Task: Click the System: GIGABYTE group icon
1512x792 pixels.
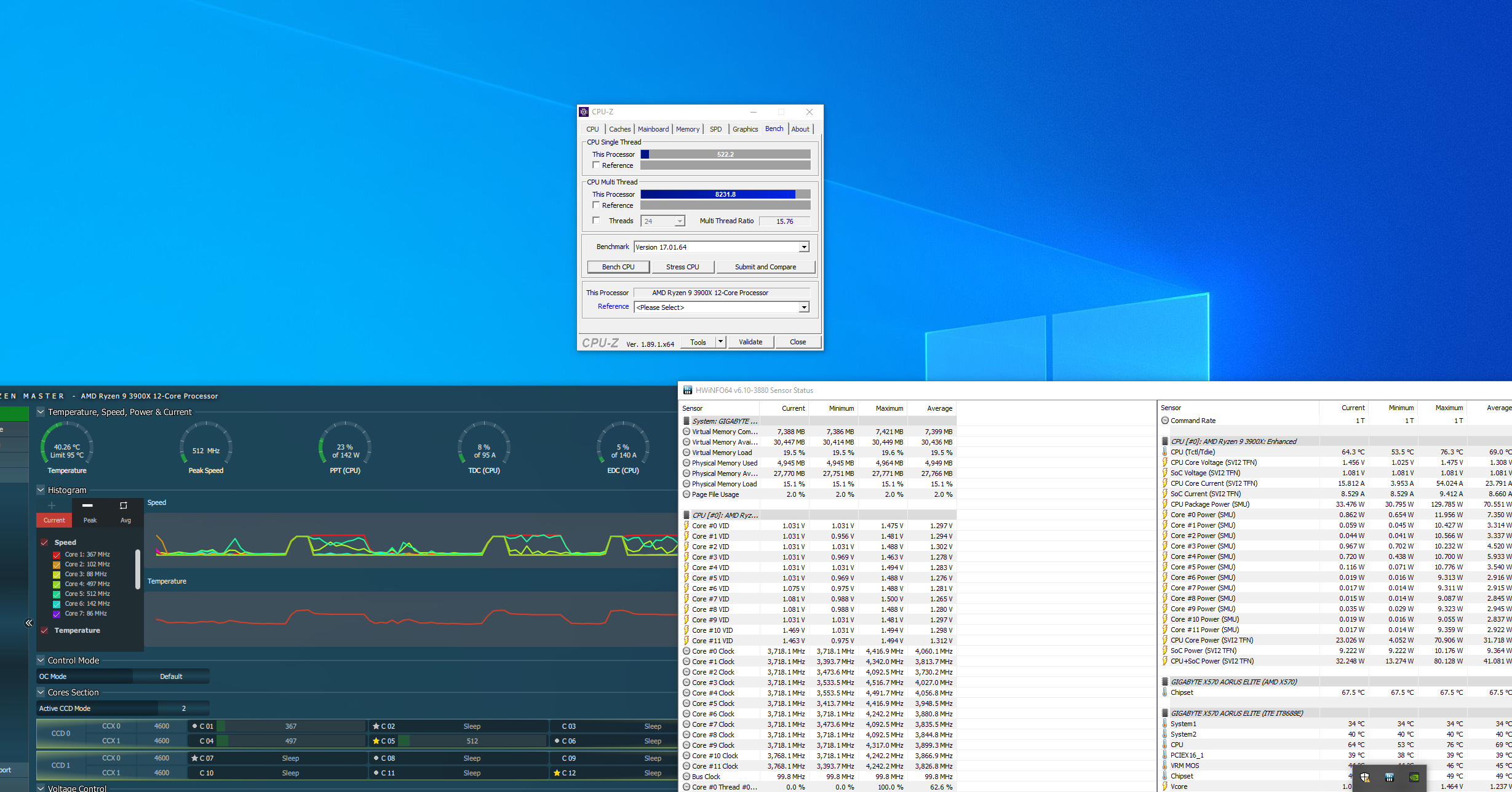Action: click(686, 421)
